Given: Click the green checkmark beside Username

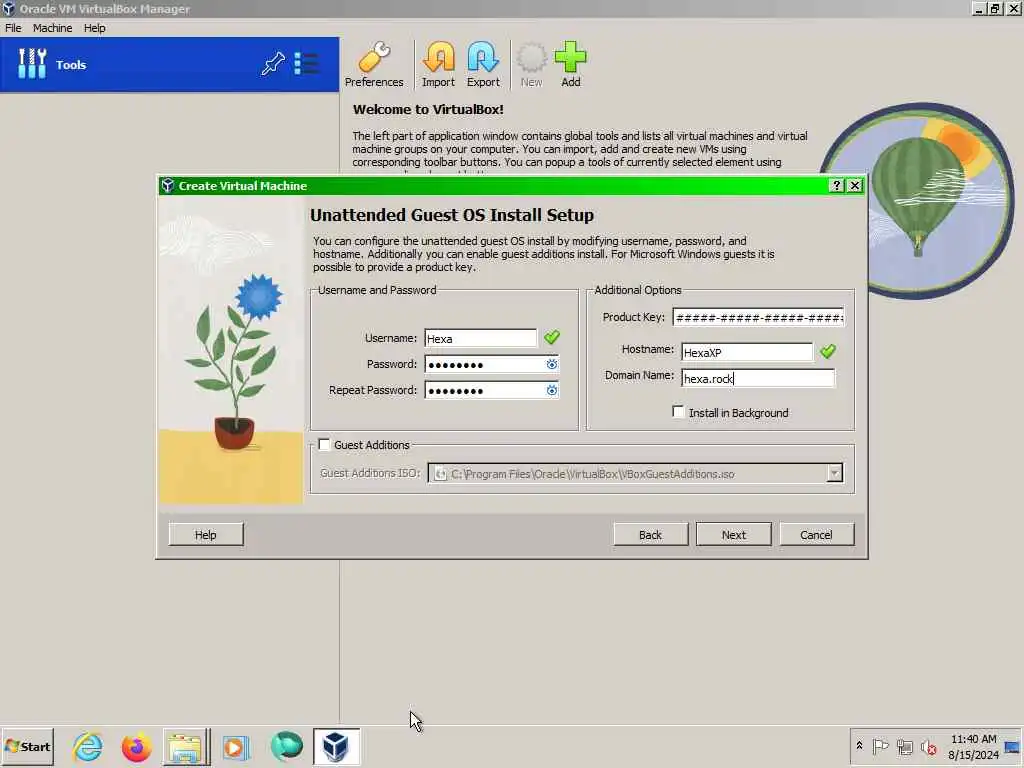Looking at the screenshot, I should pos(552,337).
